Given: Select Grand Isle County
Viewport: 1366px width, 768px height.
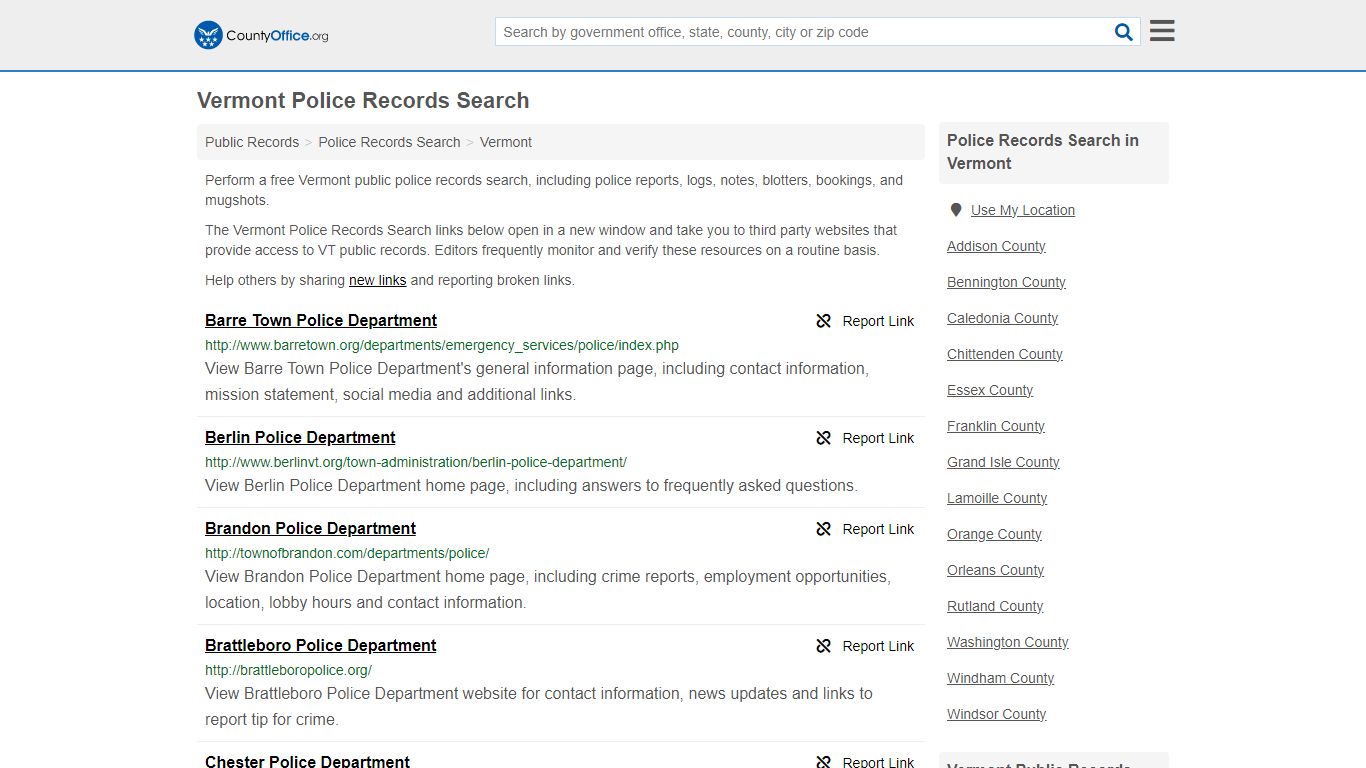Looking at the screenshot, I should [1003, 462].
